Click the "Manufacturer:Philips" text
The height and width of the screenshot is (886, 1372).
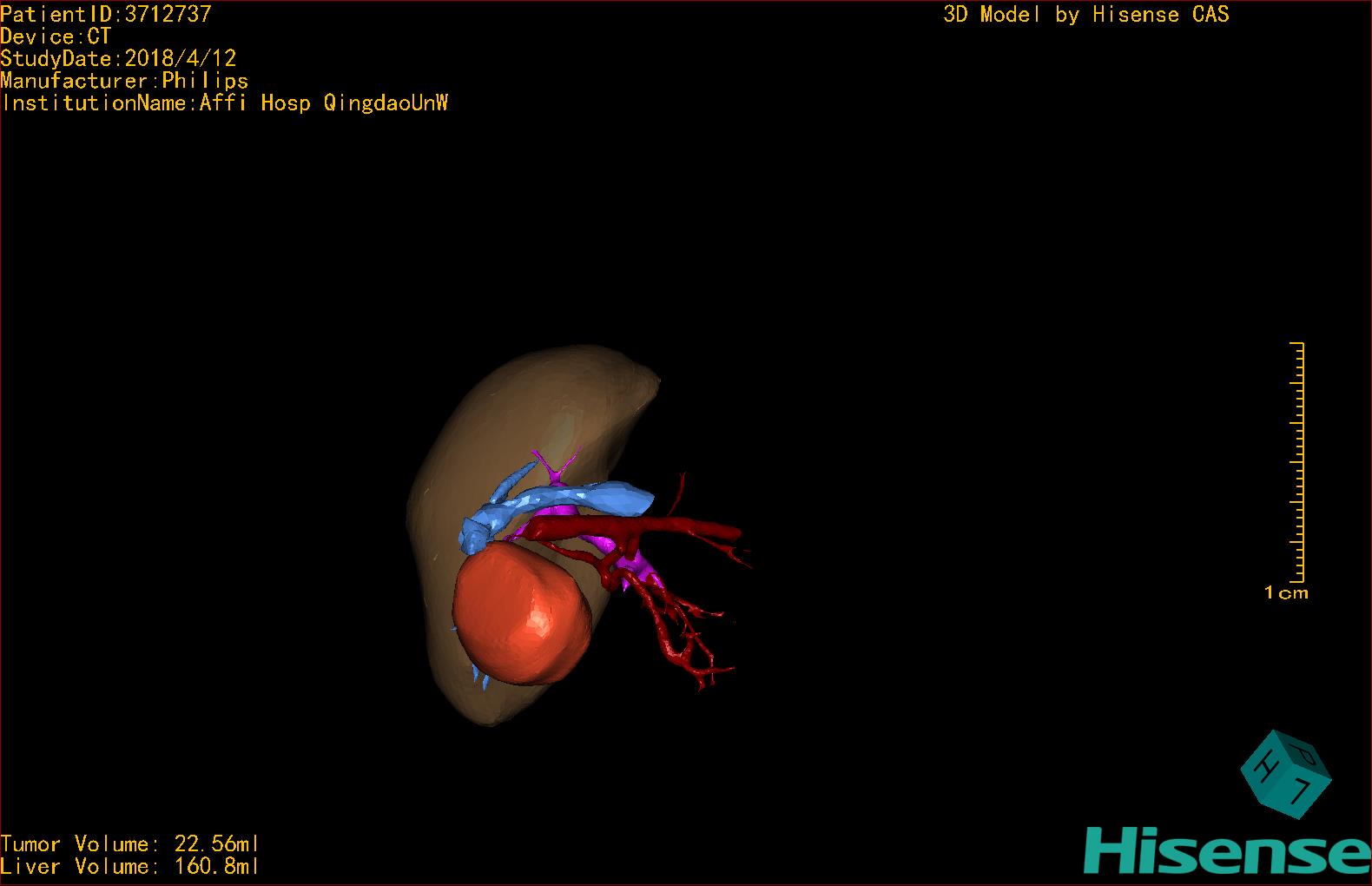point(124,81)
